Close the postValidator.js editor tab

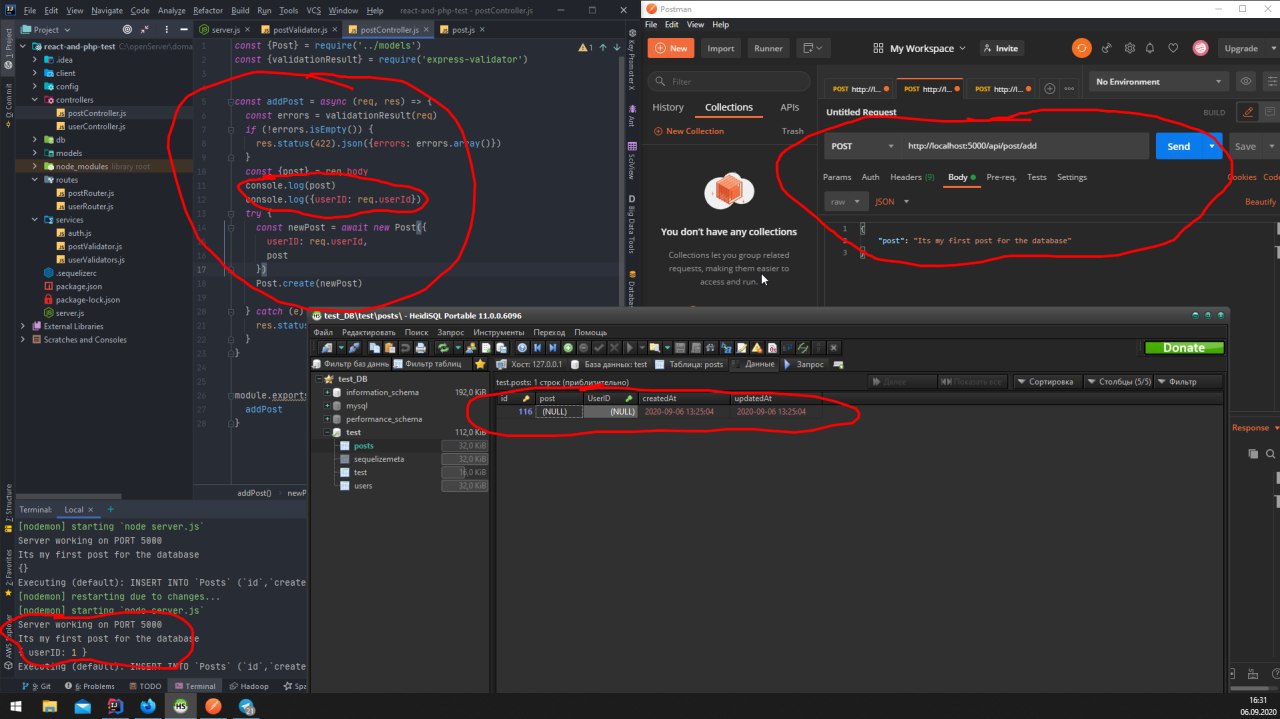pyautogui.click(x=333, y=30)
